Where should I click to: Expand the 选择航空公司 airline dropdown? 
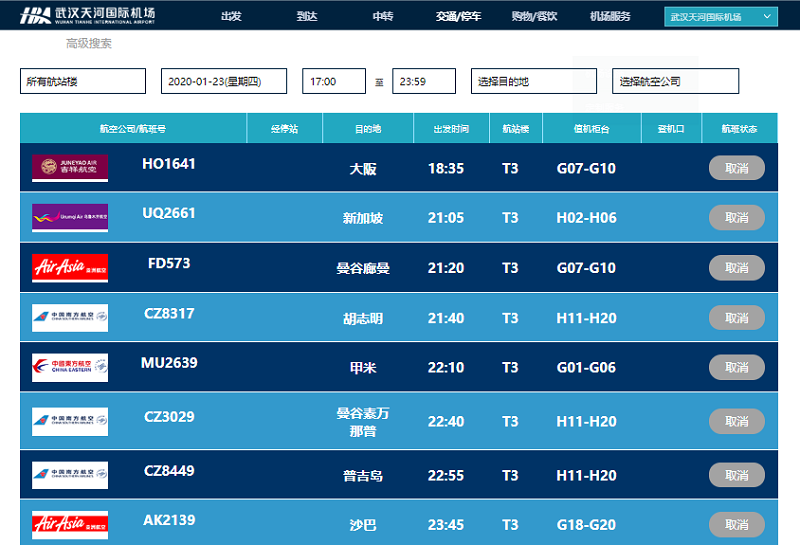[x=675, y=81]
